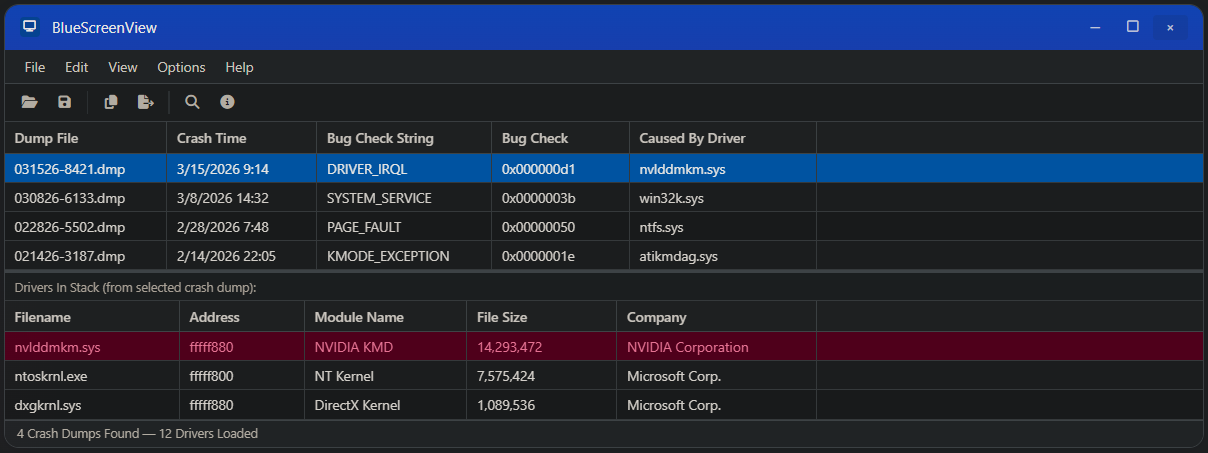Click the Copy toolbar icon
The width and height of the screenshot is (1208, 453).
point(111,102)
